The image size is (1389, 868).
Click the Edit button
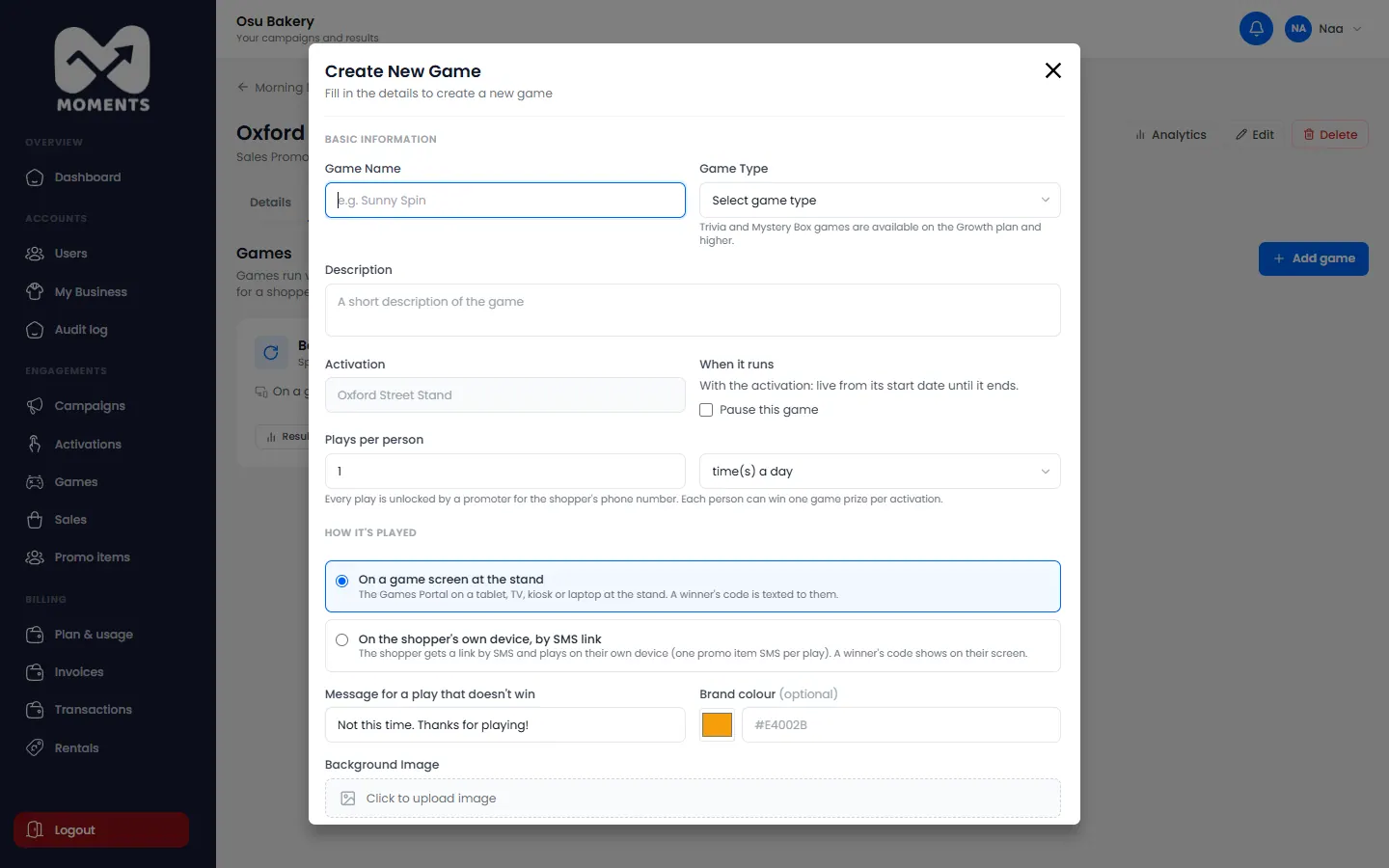pos(1254,135)
